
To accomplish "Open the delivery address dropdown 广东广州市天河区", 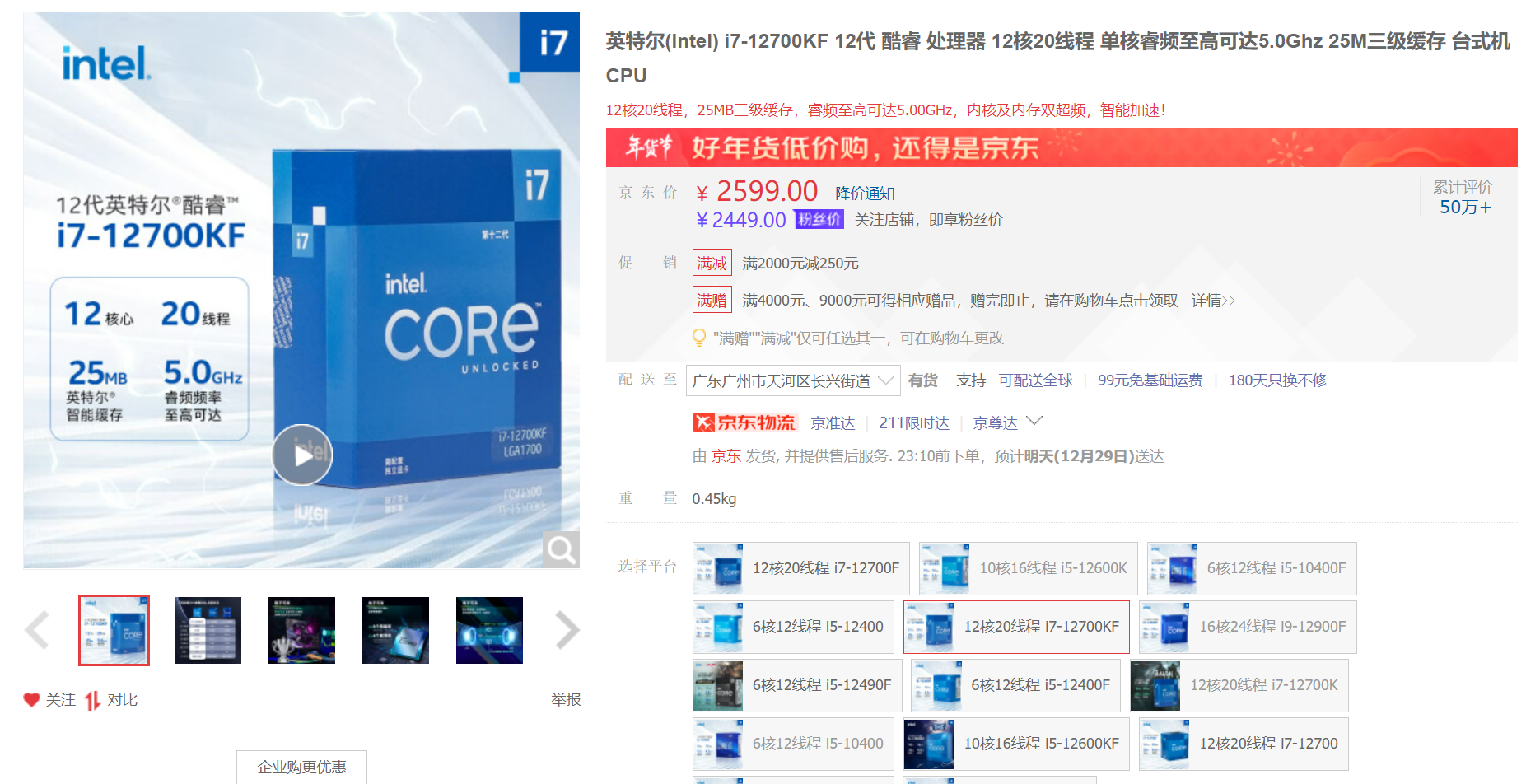I will pos(793,380).
